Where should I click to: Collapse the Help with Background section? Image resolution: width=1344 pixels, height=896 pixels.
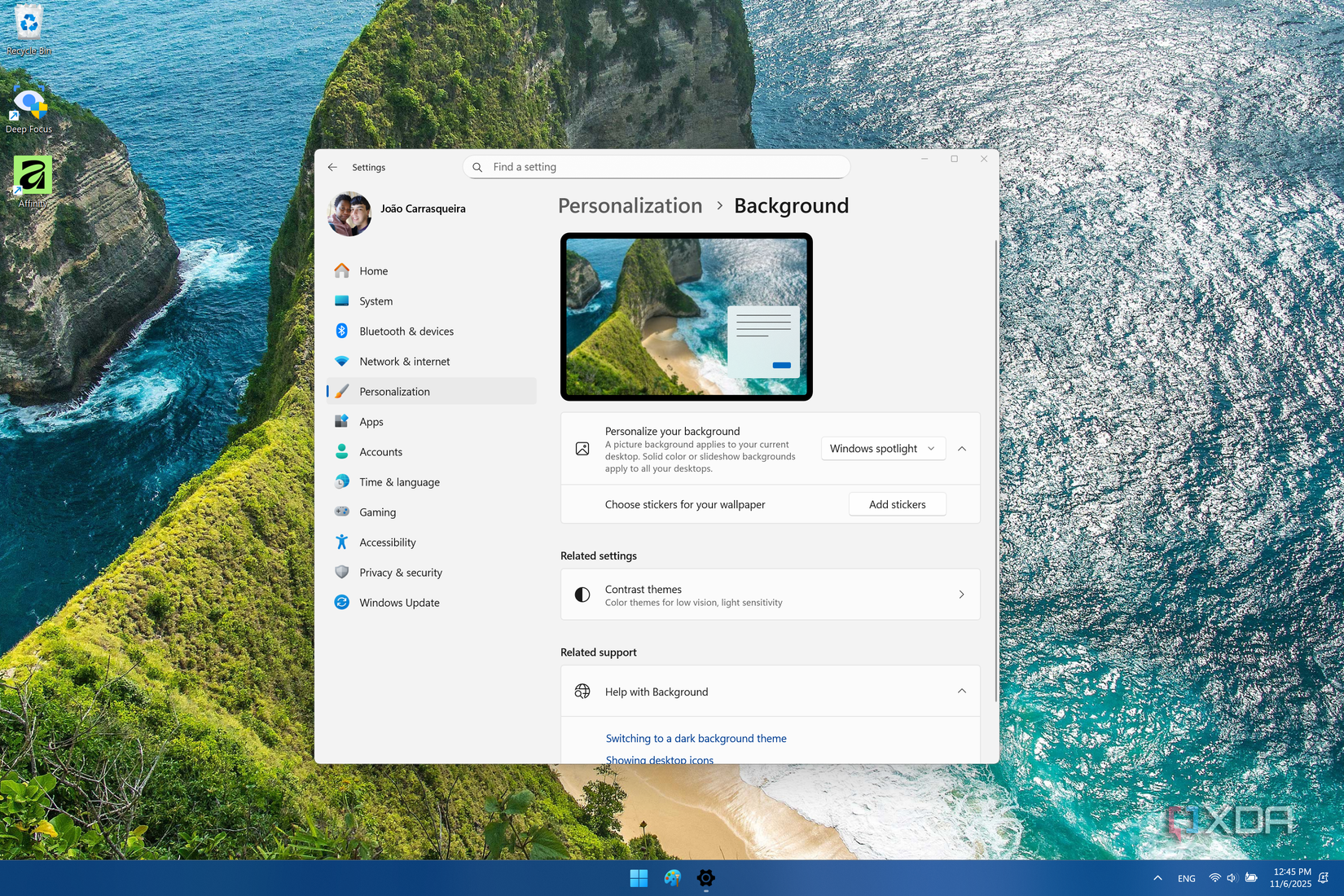click(962, 692)
